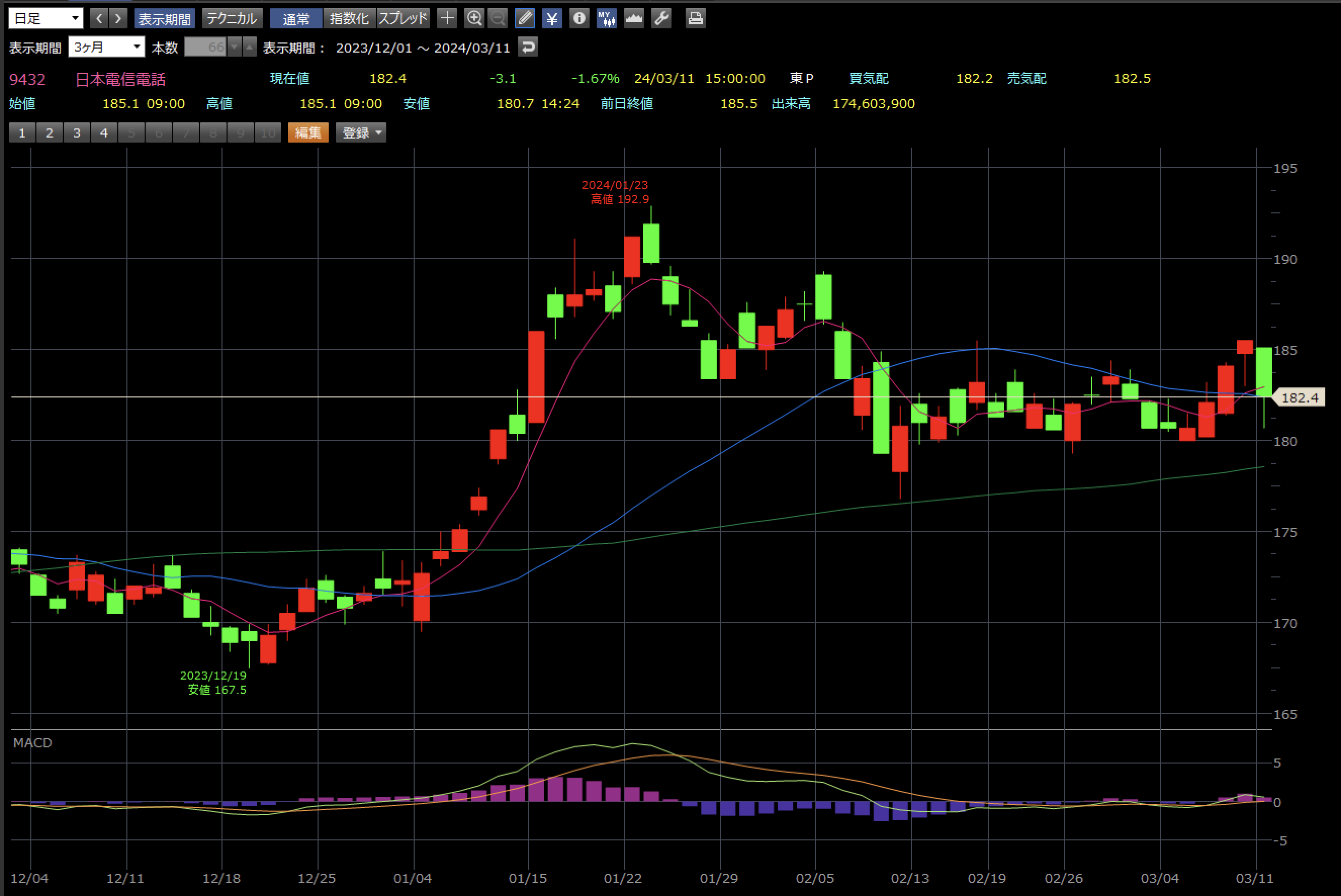Image resolution: width=1341 pixels, height=896 pixels.
Task: Toggle the yen price display button
Action: tap(551, 18)
